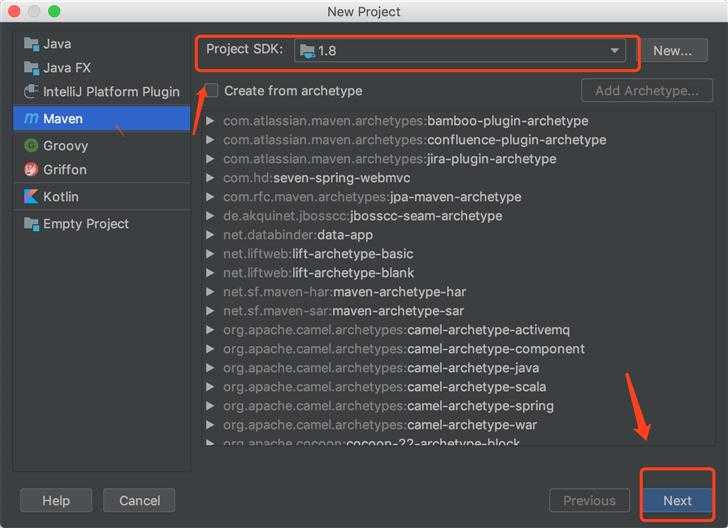Screen dimensions: 728x528
Task: Click the red Griffon icon
Action: [x=31, y=169]
